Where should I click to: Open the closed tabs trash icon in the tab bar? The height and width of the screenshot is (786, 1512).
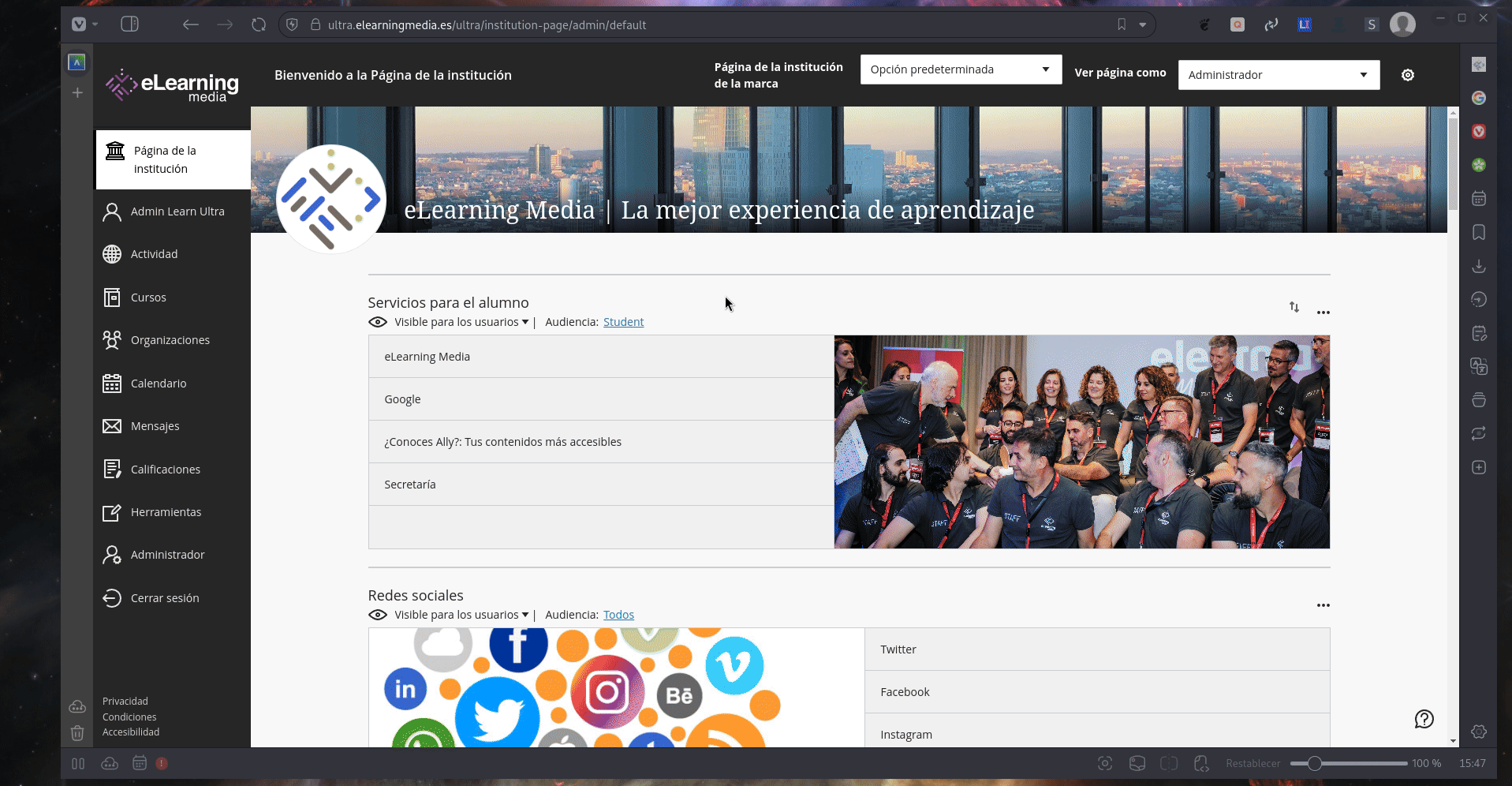[77, 733]
